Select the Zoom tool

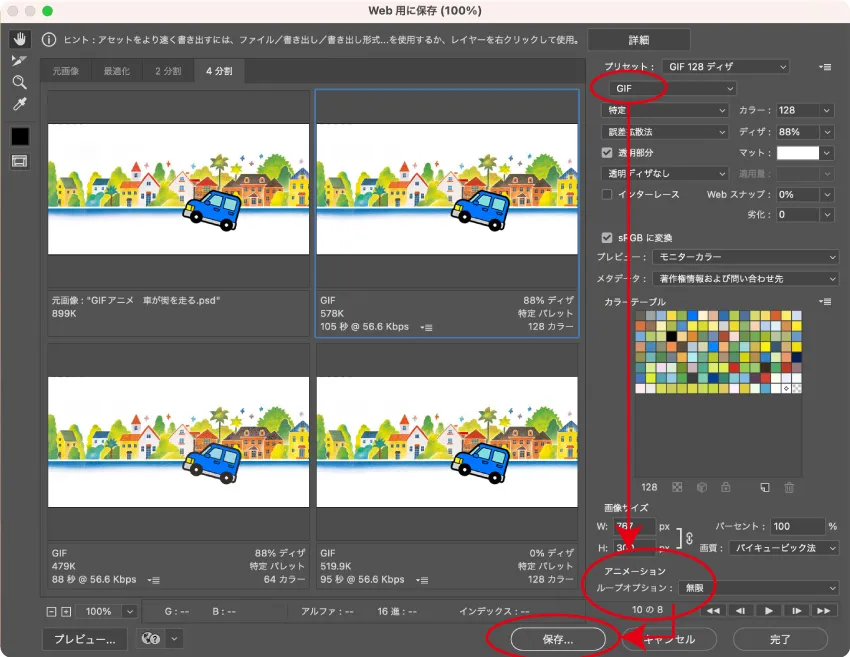[19, 82]
